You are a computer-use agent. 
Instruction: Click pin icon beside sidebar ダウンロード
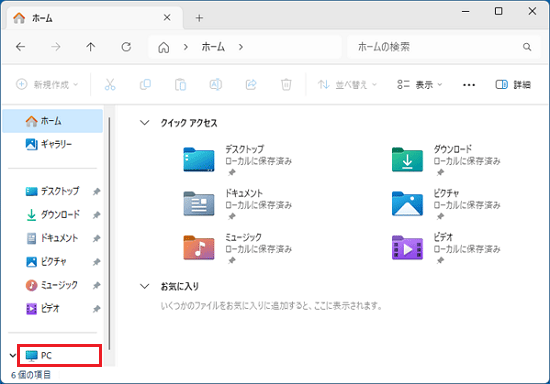[x=96, y=215]
